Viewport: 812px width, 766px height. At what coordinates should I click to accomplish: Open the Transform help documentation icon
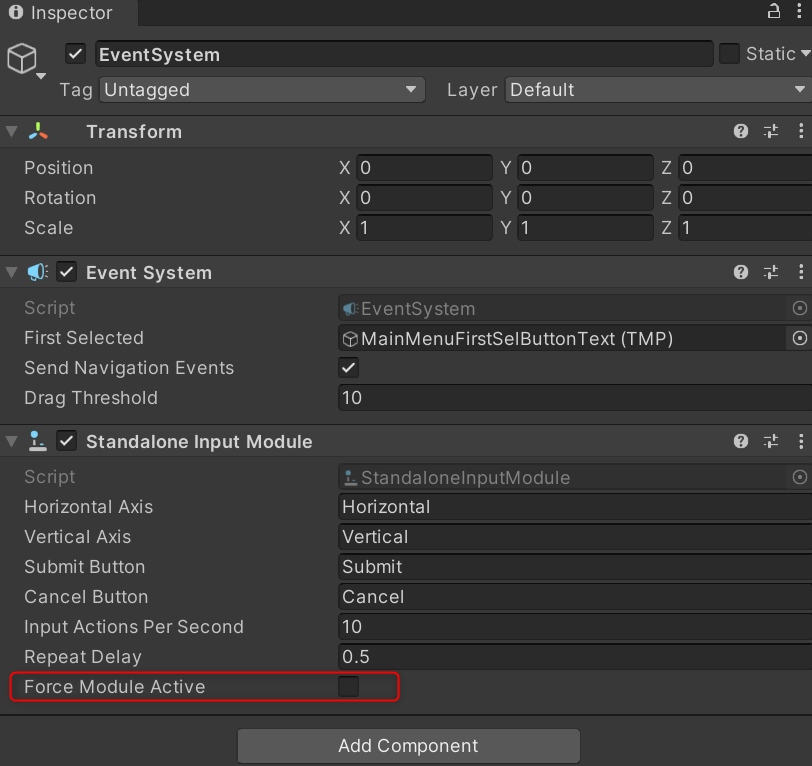coord(741,131)
